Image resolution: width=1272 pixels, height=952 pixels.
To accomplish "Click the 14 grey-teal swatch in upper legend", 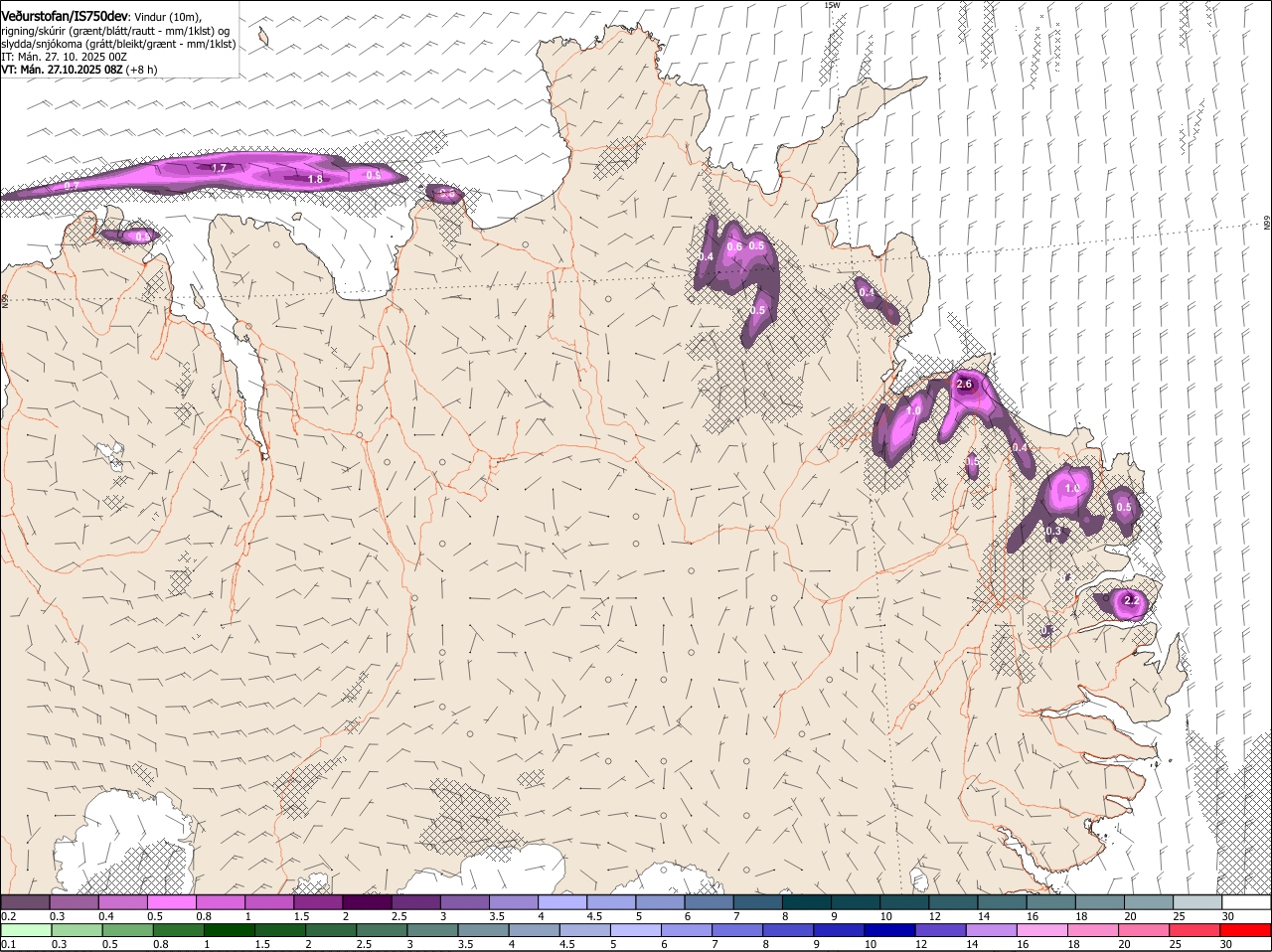I will (1001, 902).
